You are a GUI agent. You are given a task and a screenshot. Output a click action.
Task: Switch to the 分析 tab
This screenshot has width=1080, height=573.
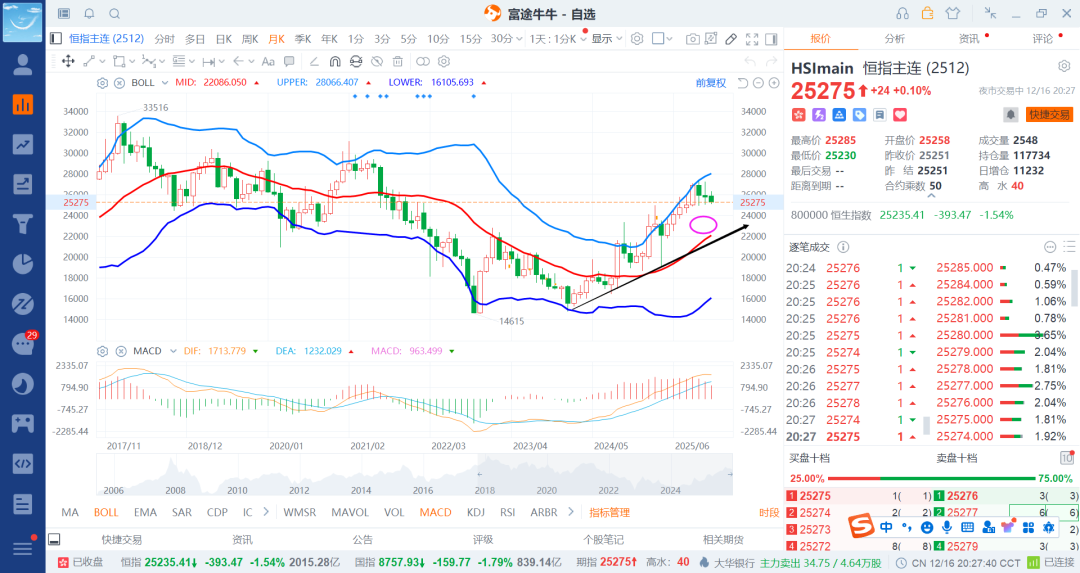tap(894, 39)
